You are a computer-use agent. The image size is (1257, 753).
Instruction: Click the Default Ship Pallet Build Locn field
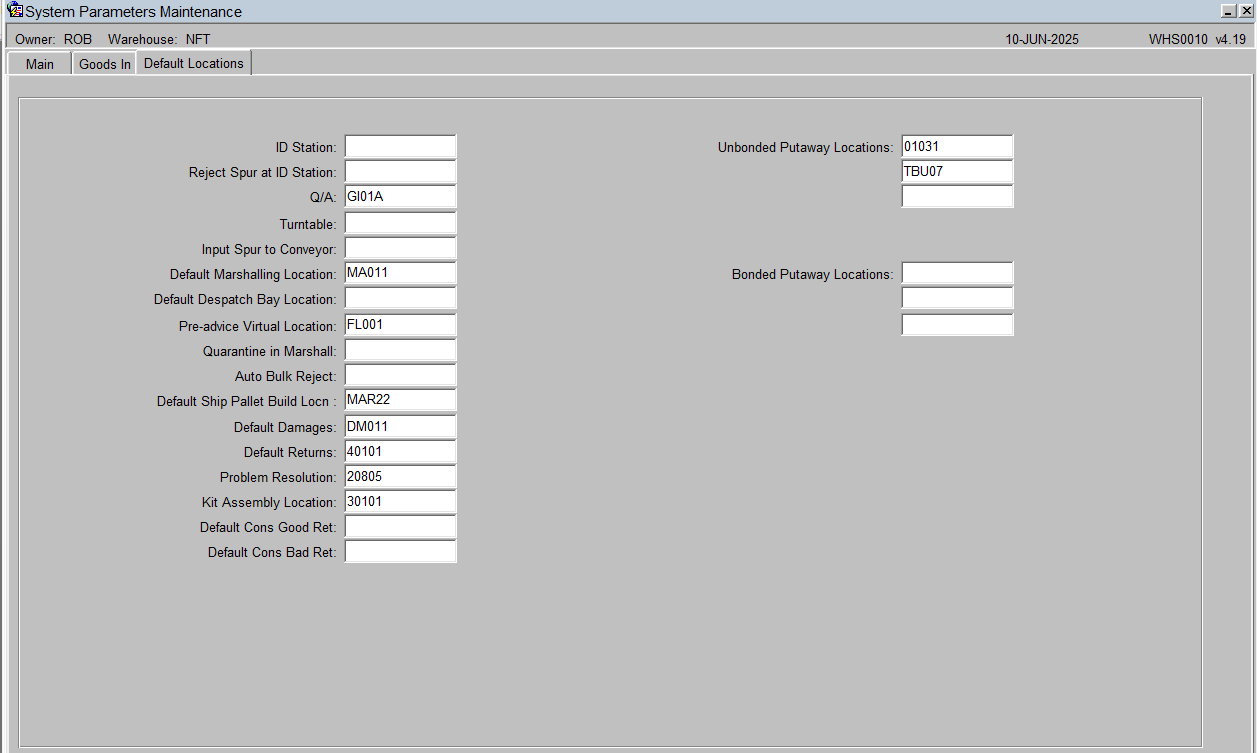pos(400,400)
